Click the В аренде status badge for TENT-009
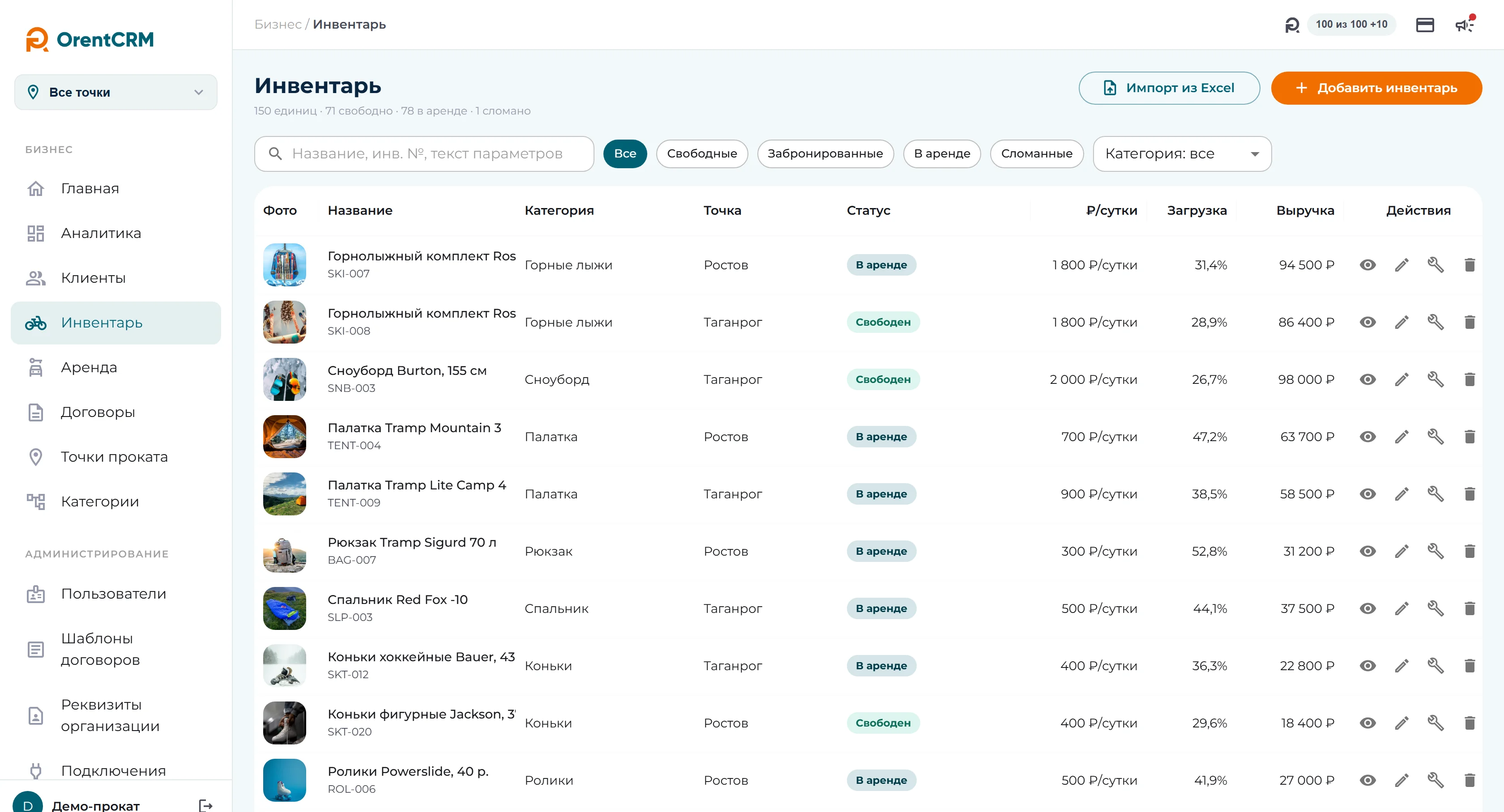This screenshot has height=812, width=1504. point(881,494)
